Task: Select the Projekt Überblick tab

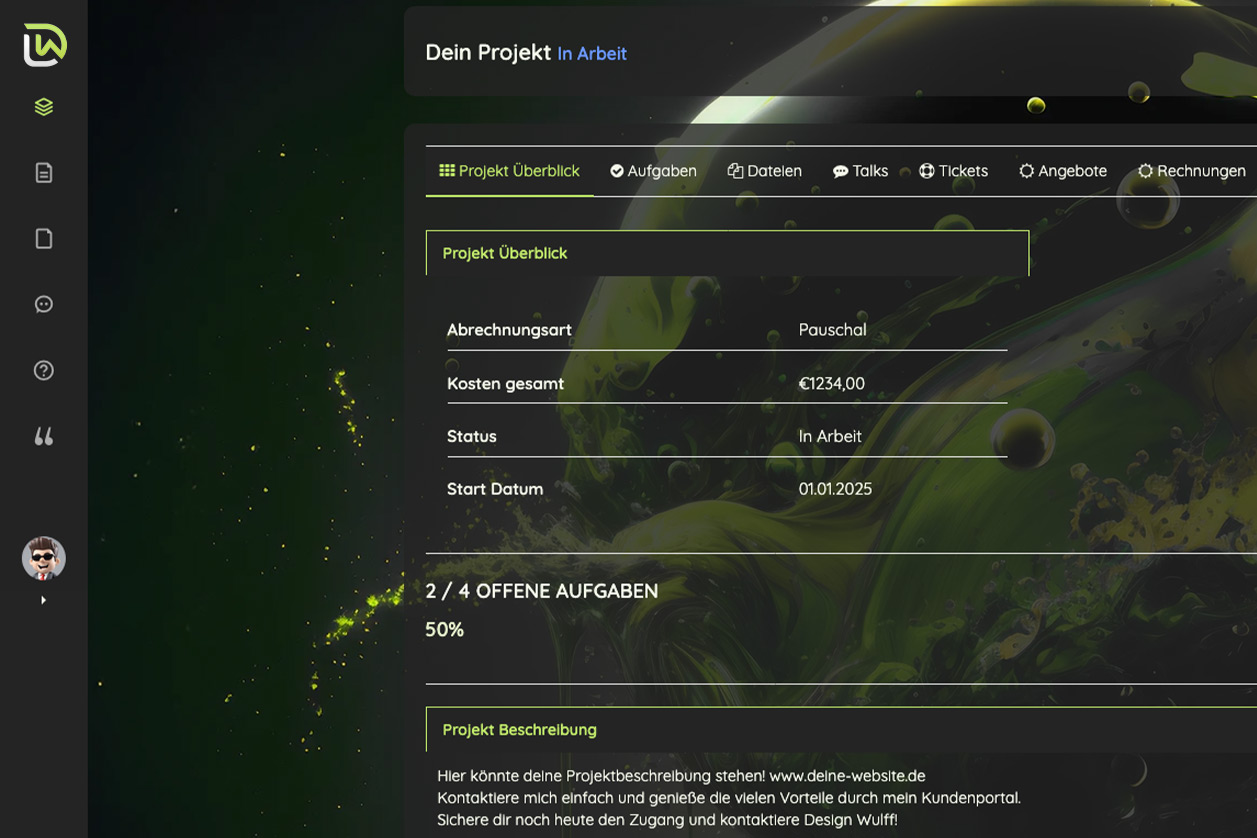Action: point(509,171)
